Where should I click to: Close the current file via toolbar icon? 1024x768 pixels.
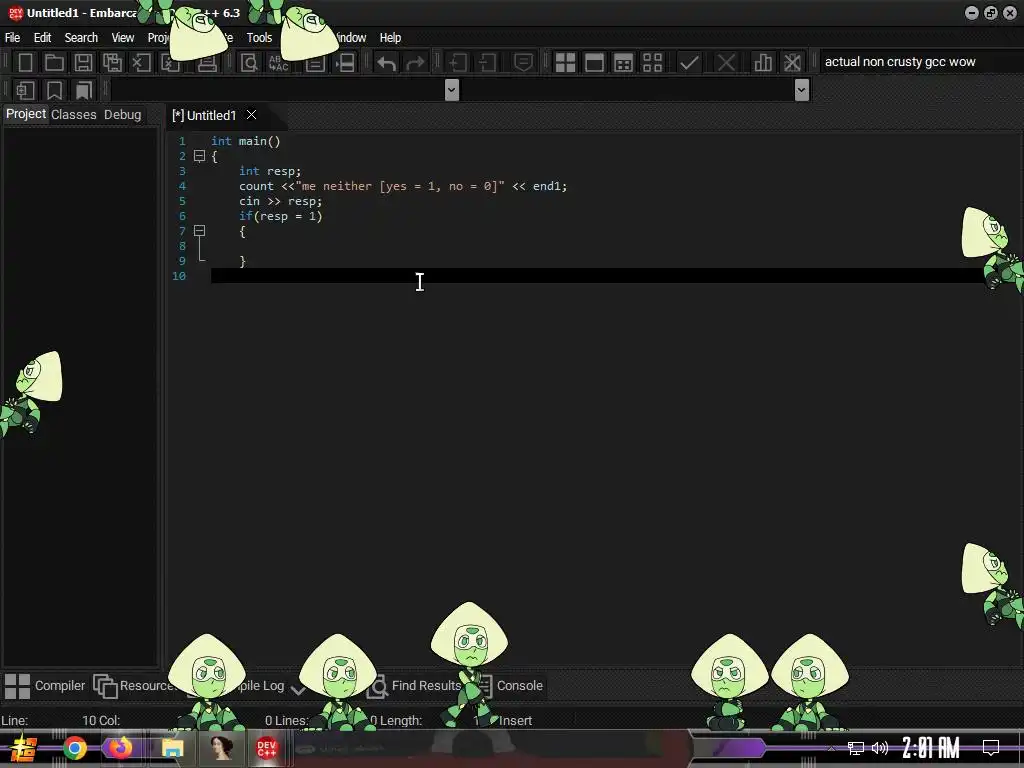[141, 63]
